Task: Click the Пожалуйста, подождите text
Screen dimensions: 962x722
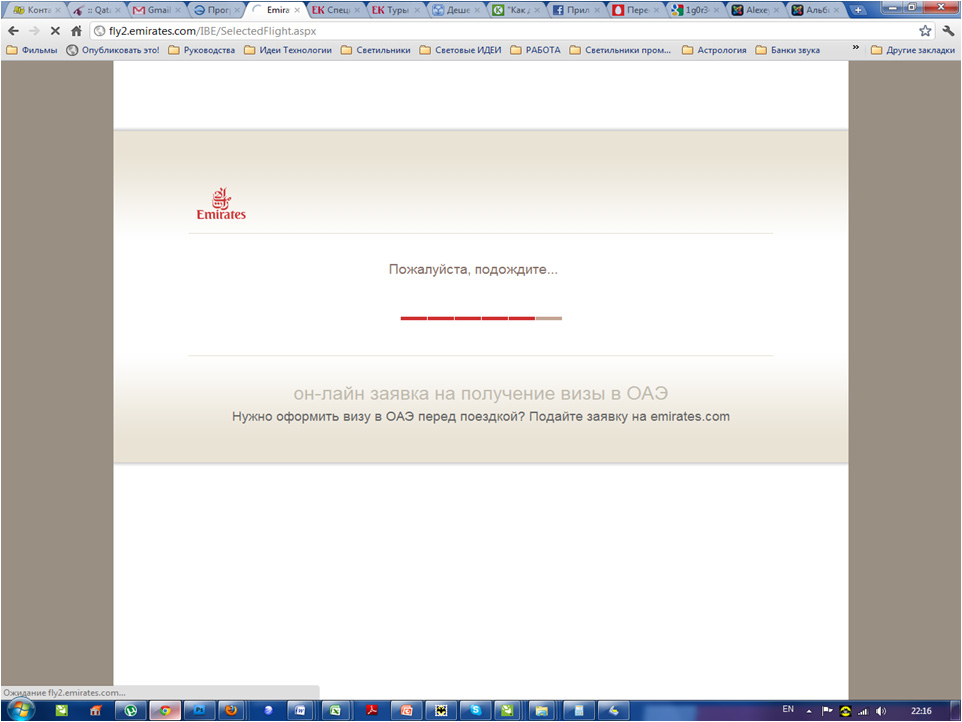Action: point(473,269)
